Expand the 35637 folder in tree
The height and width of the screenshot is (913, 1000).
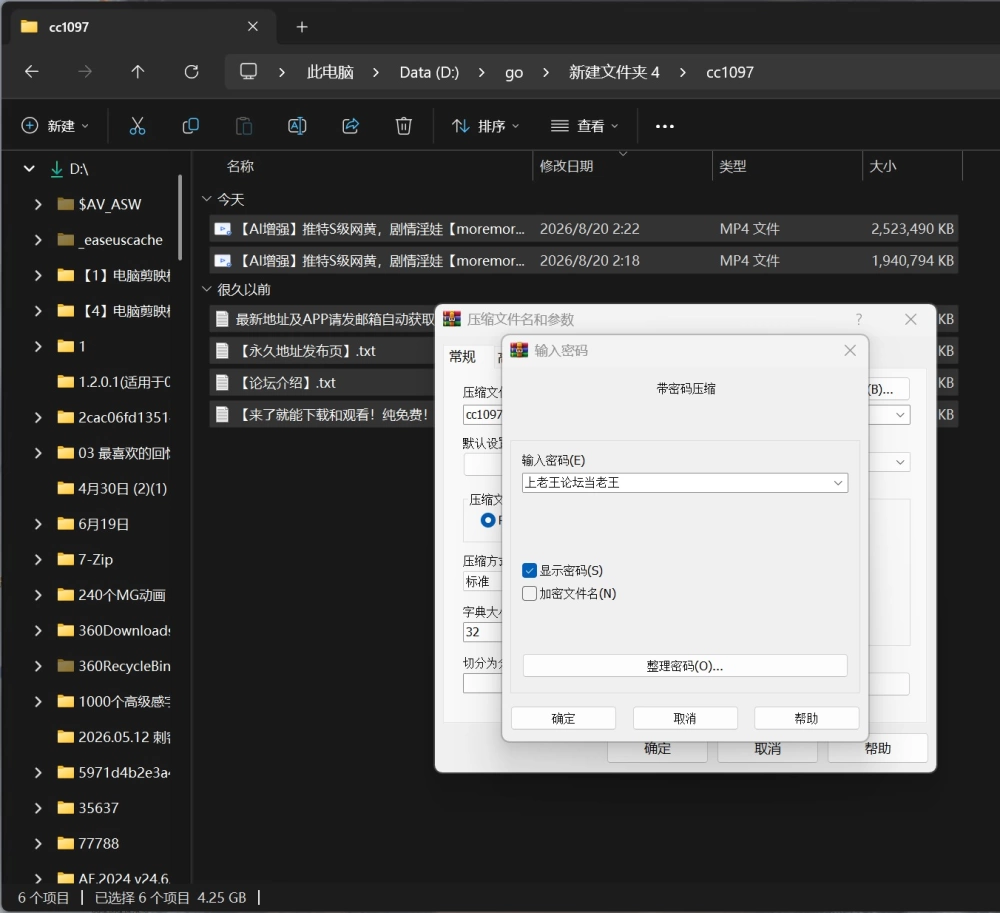(x=38, y=808)
